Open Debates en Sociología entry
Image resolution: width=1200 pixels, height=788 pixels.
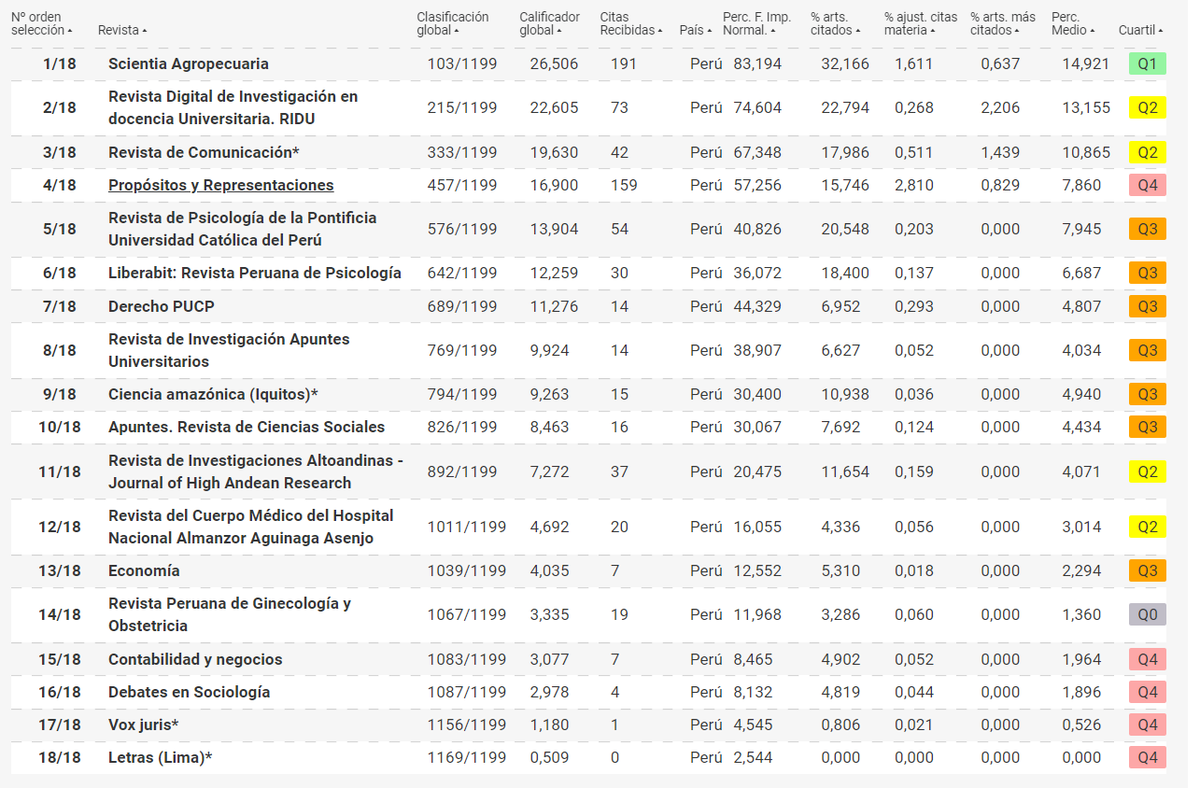coord(189,692)
